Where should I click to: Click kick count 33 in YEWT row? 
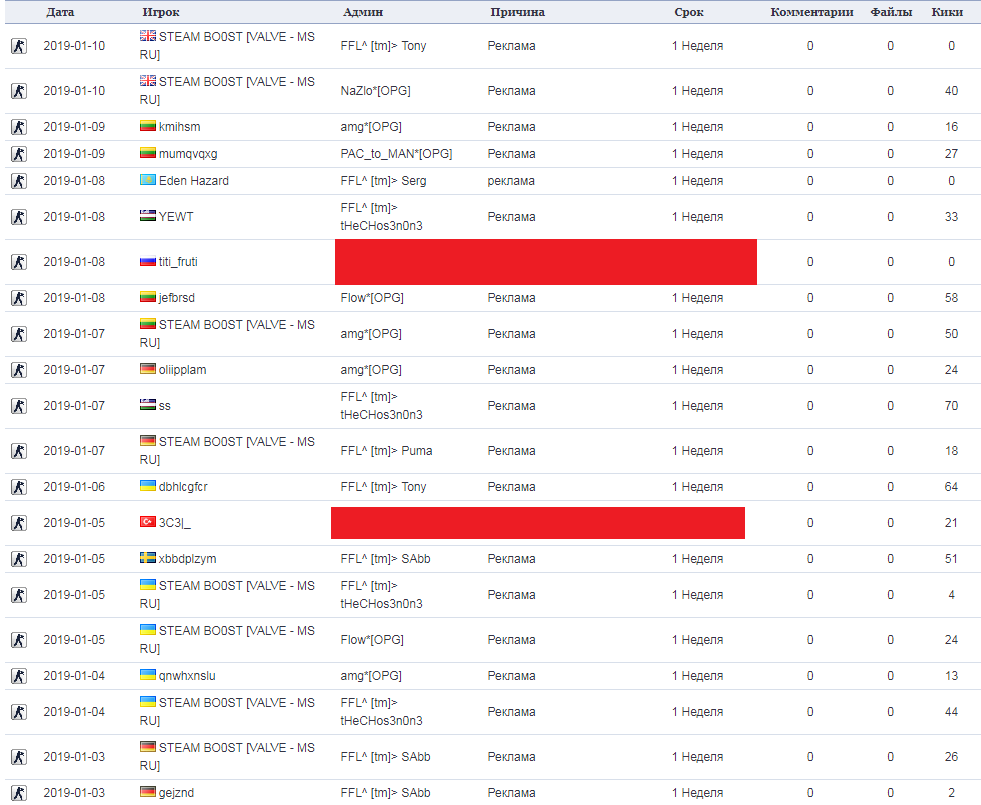click(x=951, y=217)
